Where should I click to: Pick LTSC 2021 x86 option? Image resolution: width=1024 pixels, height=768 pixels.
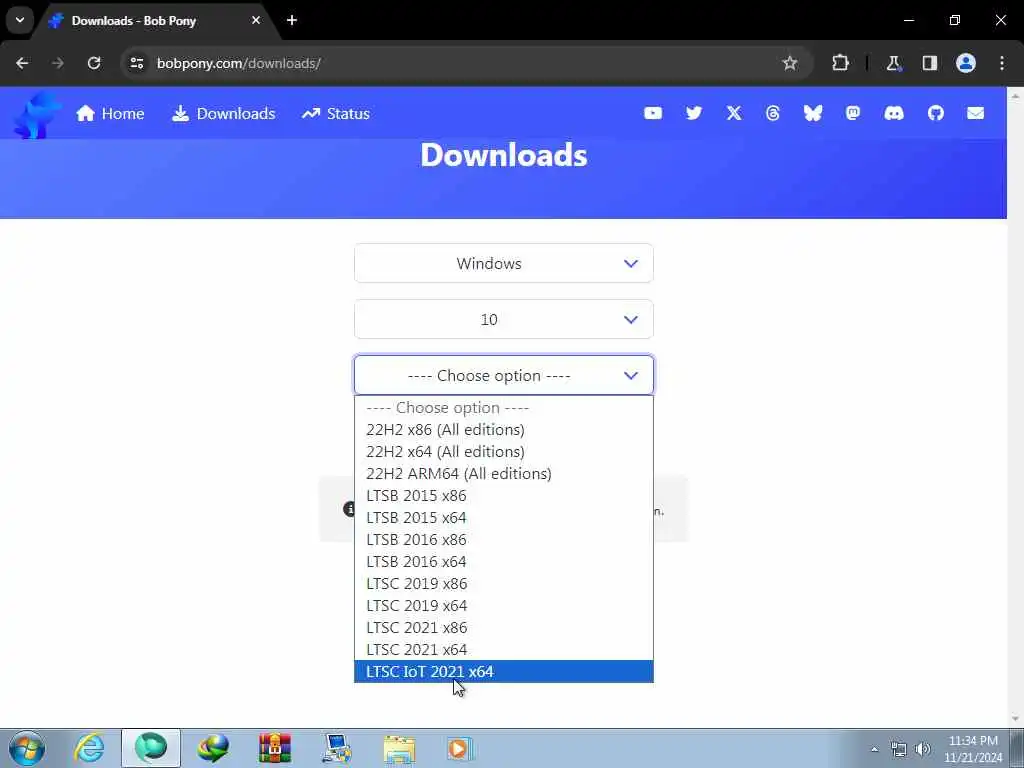coord(504,628)
